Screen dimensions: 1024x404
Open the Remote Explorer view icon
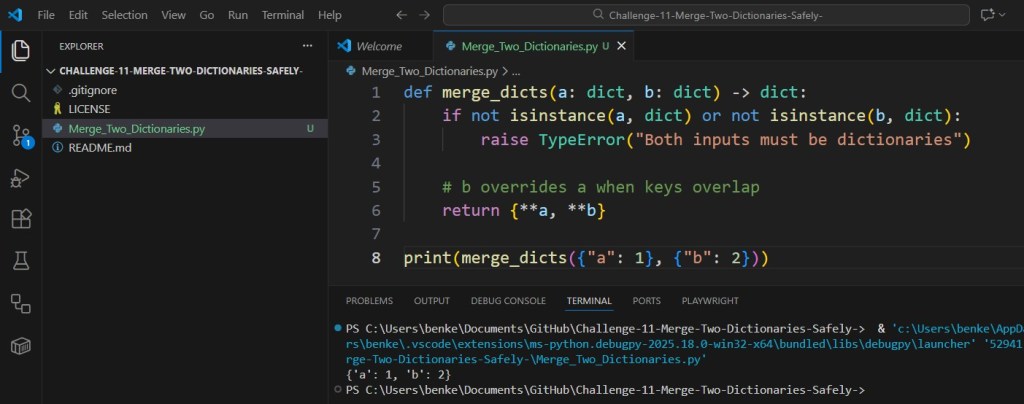pyautogui.click(x=21, y=303)
